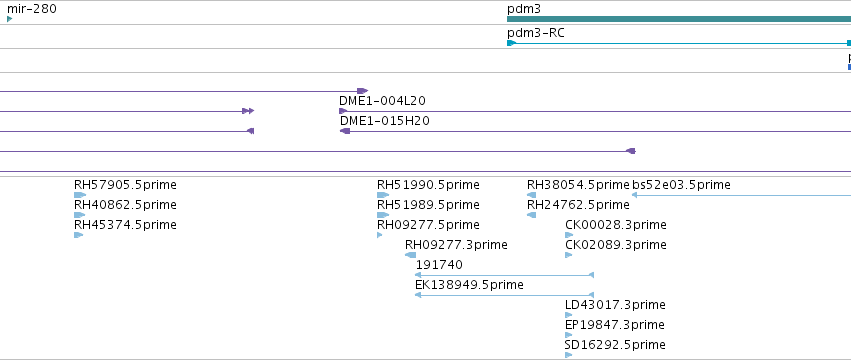The width and height of the screenshot is (851, 360).
Task: Click the DME1-004L20 clone arrow marker
Action: pyautogui.click(x=343, y=111)
